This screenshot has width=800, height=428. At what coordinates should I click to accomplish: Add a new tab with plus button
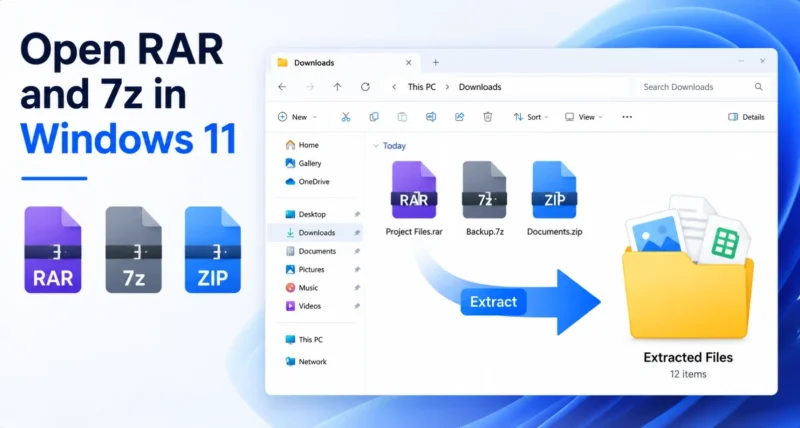tap(436, 62)
